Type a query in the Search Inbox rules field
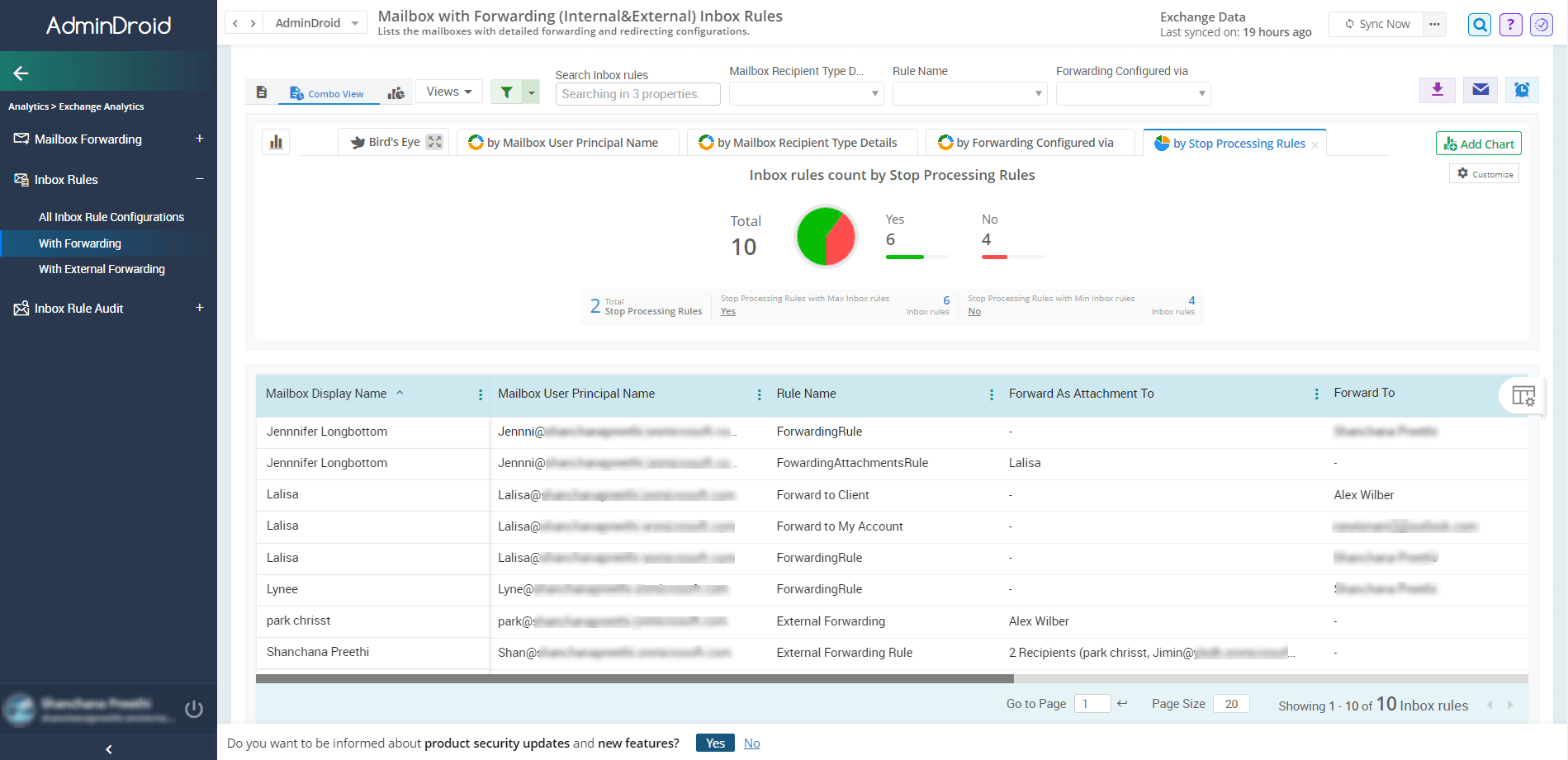The height and width of the screenshot is (760, 1568). [637, 93]
